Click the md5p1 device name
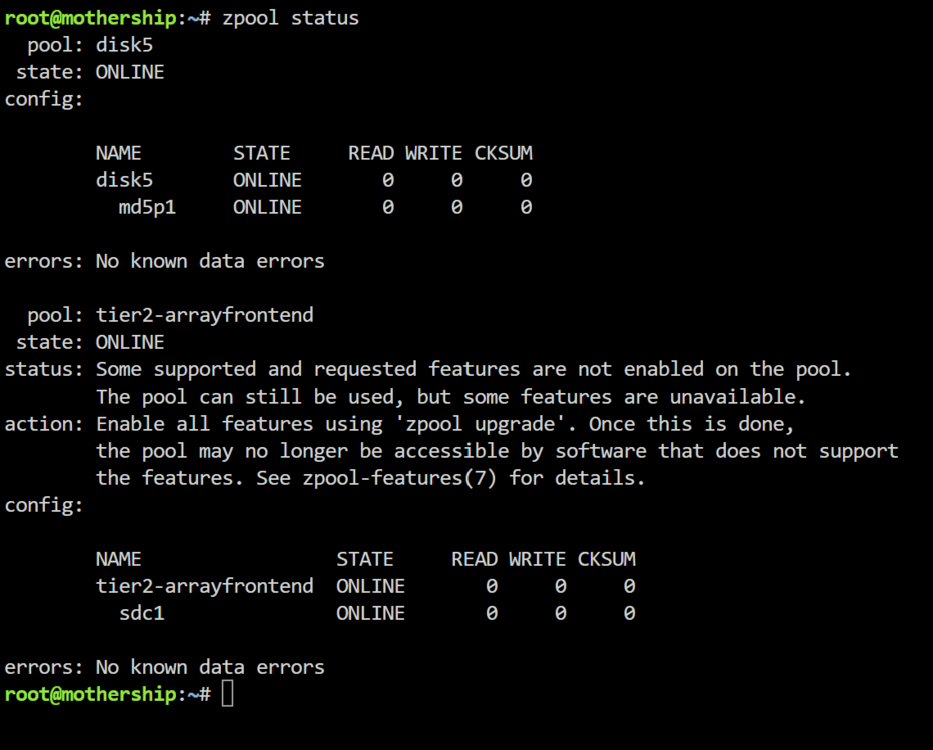Image resolution: width=933 pixels, height=750 pixels. [x=147, y=208]
